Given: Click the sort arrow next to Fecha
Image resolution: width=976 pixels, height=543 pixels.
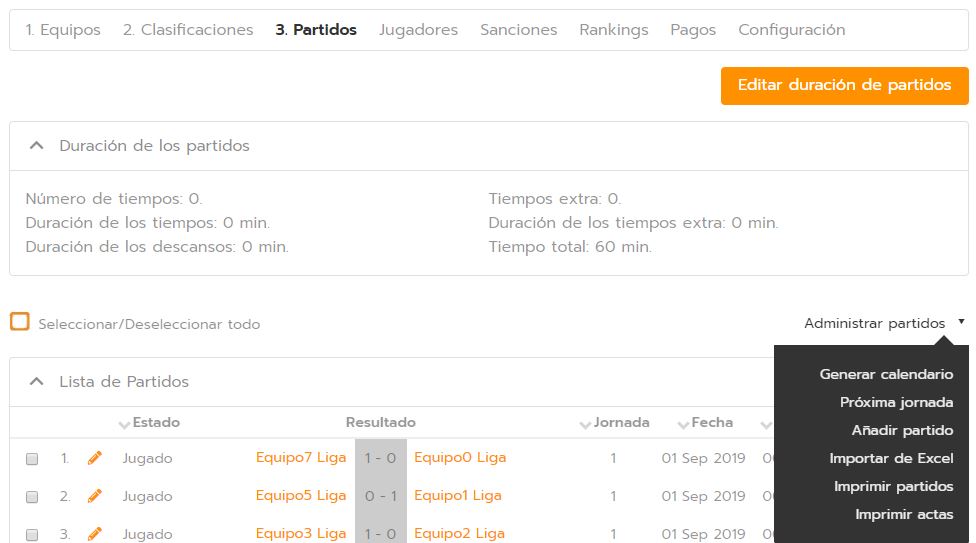Looking at the screenshot, I should click(684, 424).
